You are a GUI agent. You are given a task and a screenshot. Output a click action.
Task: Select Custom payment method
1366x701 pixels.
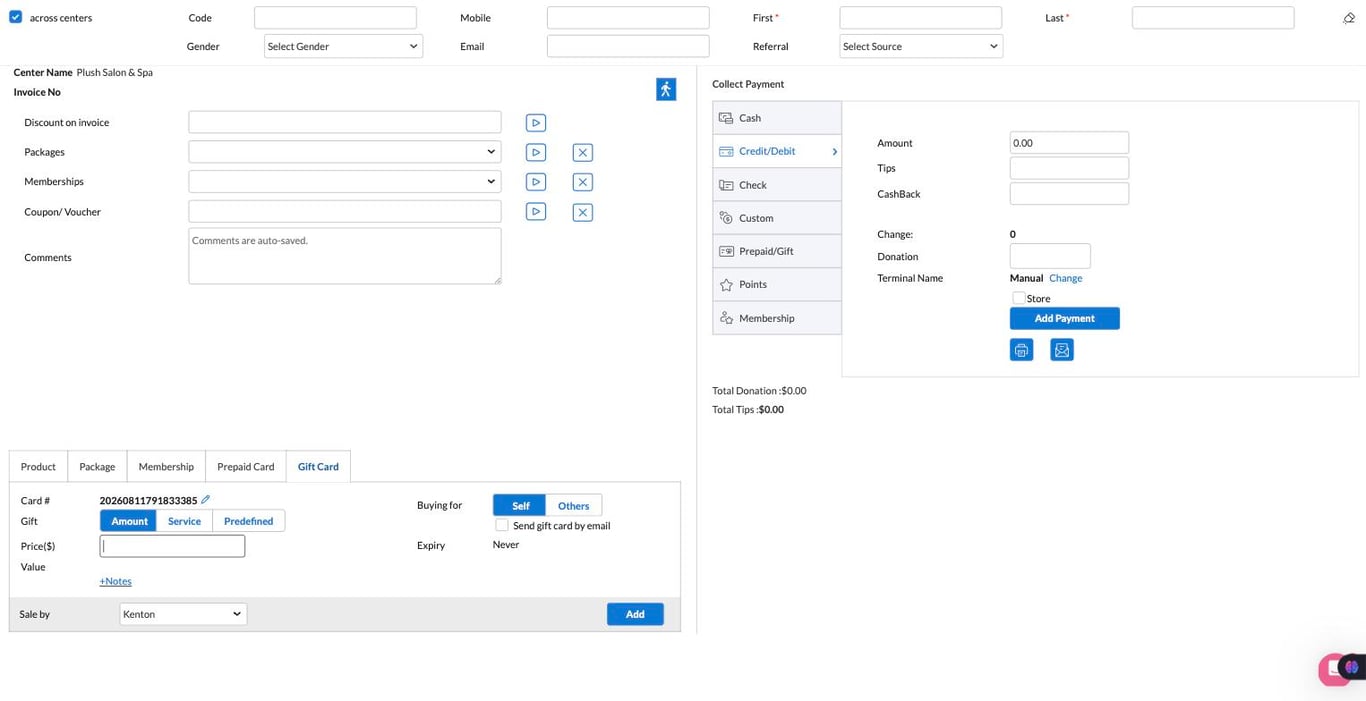click(x=777, y=218)
